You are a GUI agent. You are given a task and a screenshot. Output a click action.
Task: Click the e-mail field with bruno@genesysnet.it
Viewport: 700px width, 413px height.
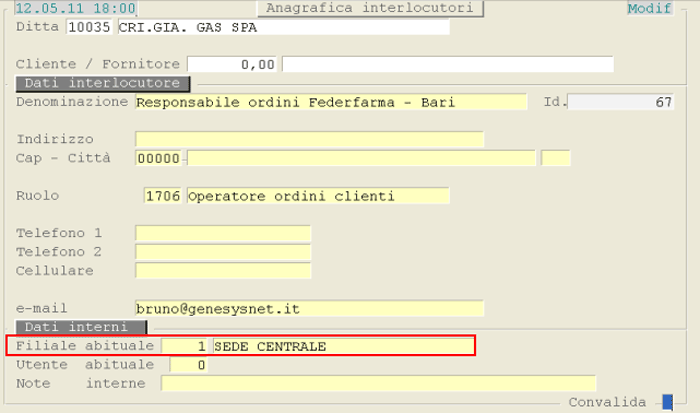(x=309, y=308)
